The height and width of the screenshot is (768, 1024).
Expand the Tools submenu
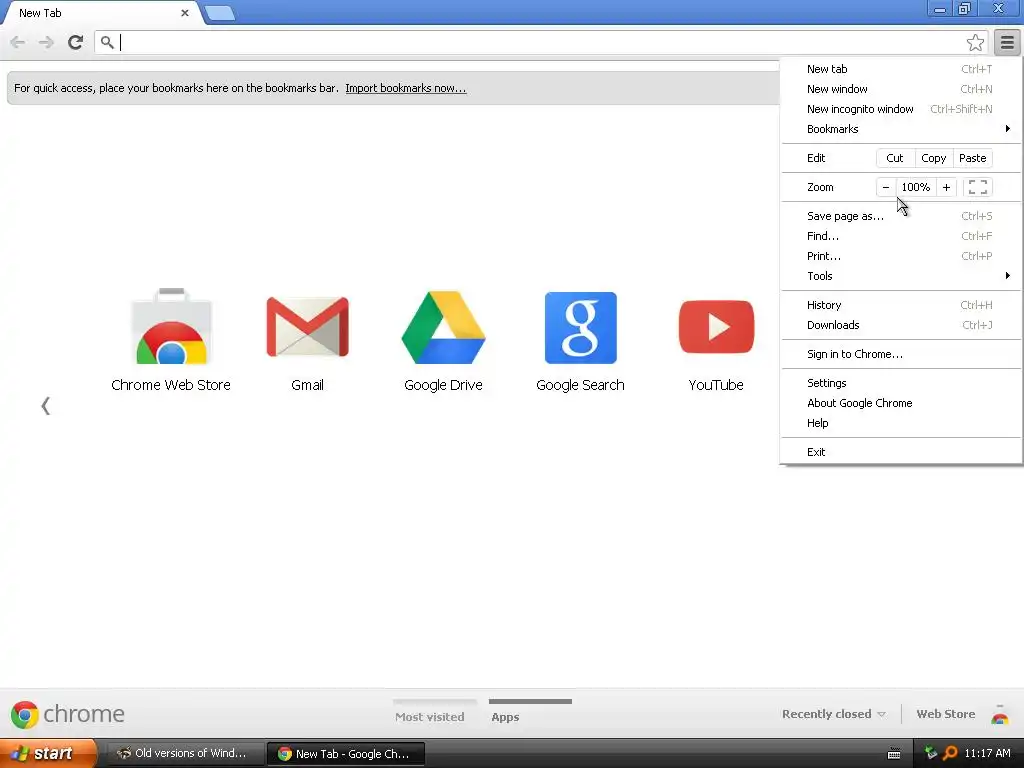tap(901, 276)
